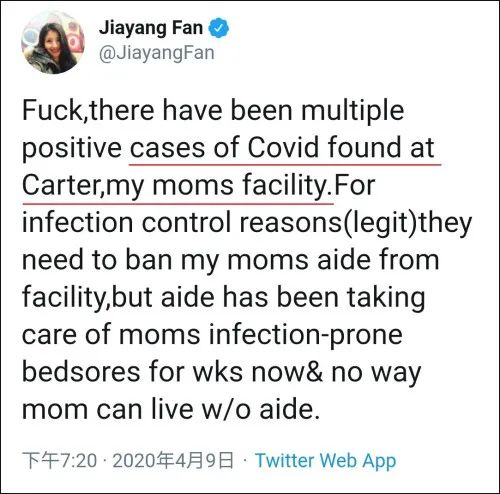Click "infection control" in the tweet text

(127, 222)
